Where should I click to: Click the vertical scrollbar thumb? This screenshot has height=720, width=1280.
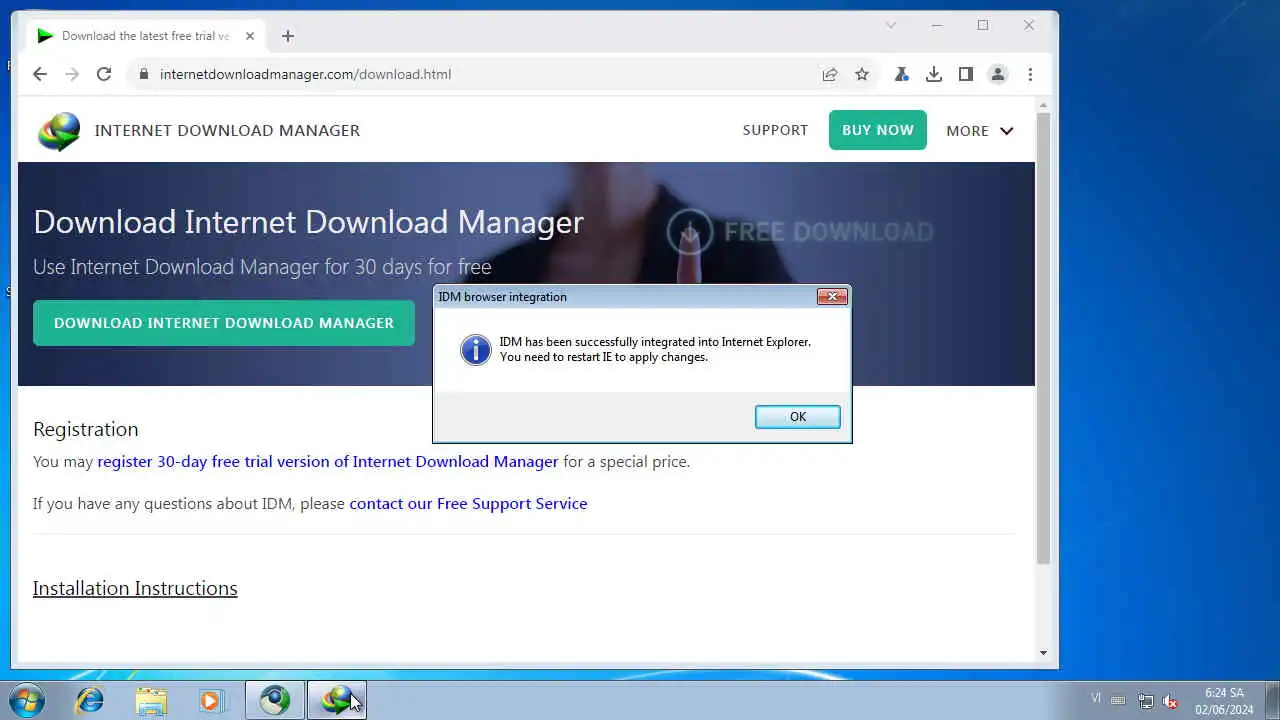tap(1044, 338)
